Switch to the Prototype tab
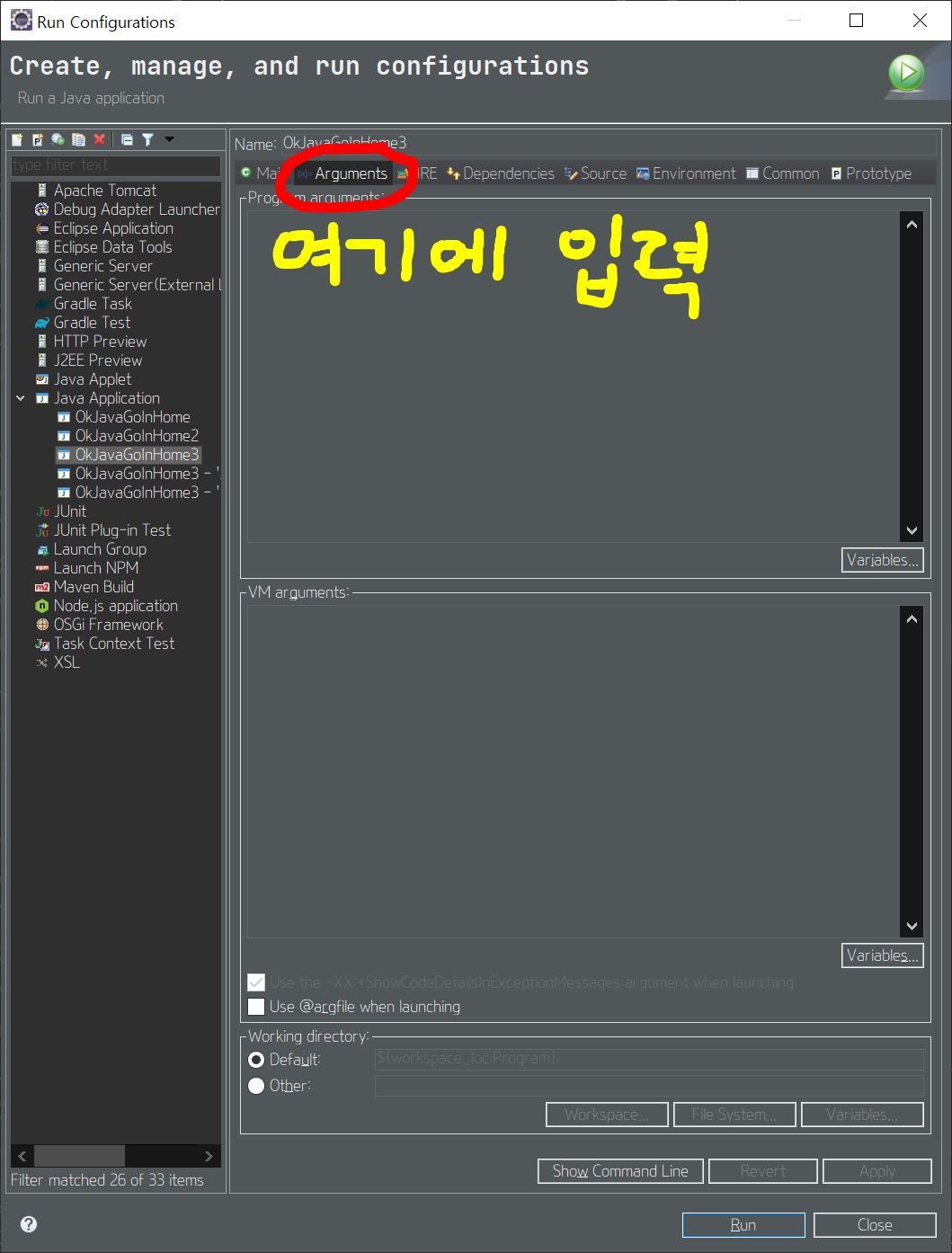 coord(871,173)
